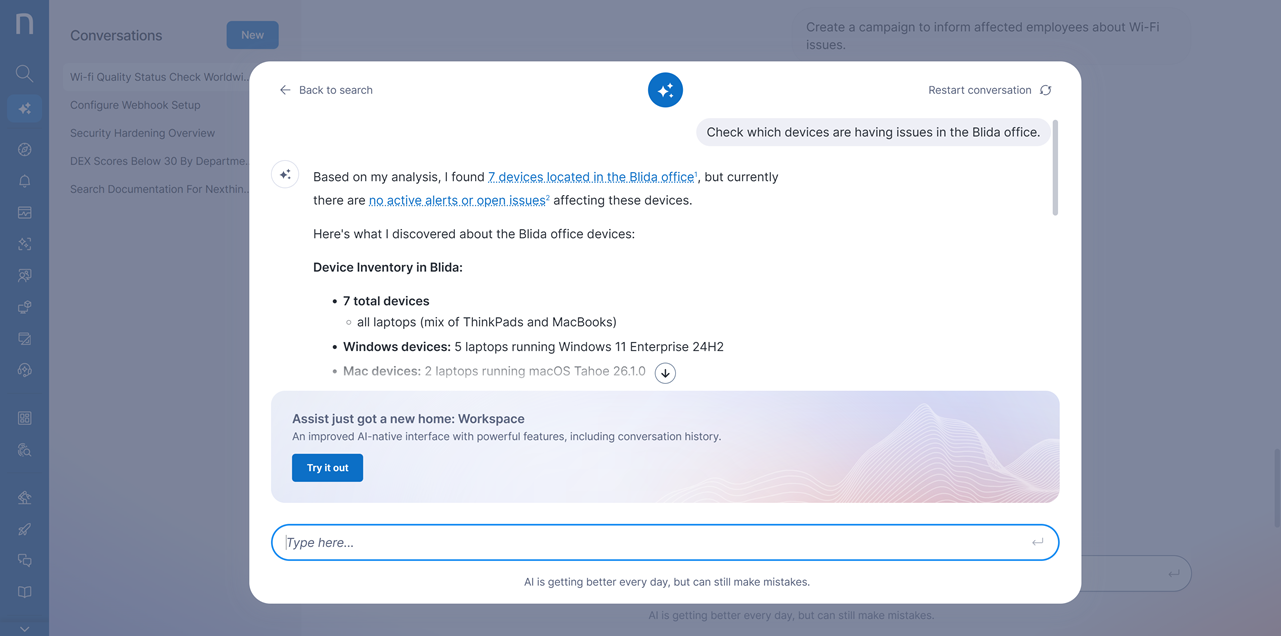Click the Restart conversation refresh icon

1045,90
